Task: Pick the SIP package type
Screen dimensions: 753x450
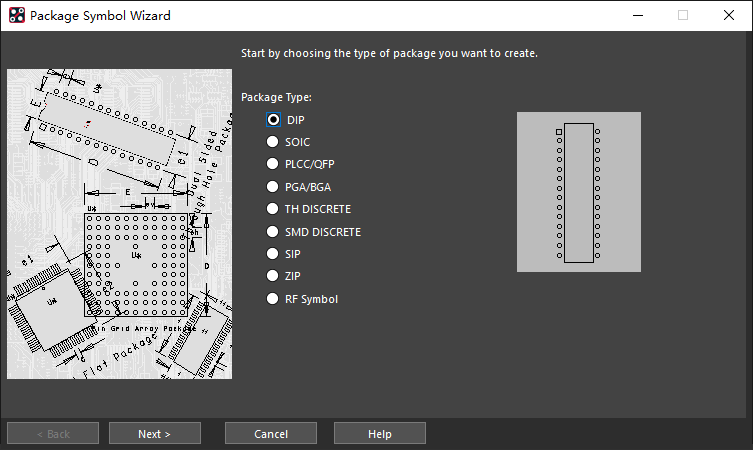Action: point(273,254)
